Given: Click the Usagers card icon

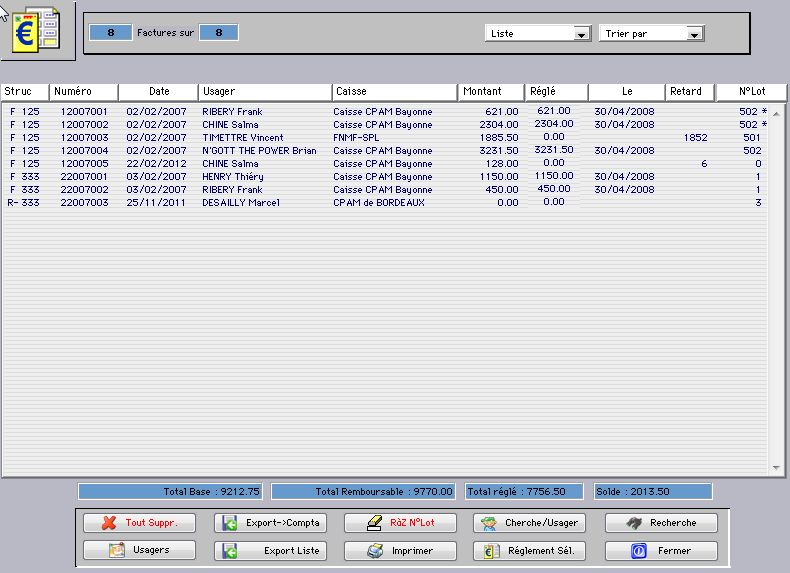Looking at the screenshot, I should point(117,550).
